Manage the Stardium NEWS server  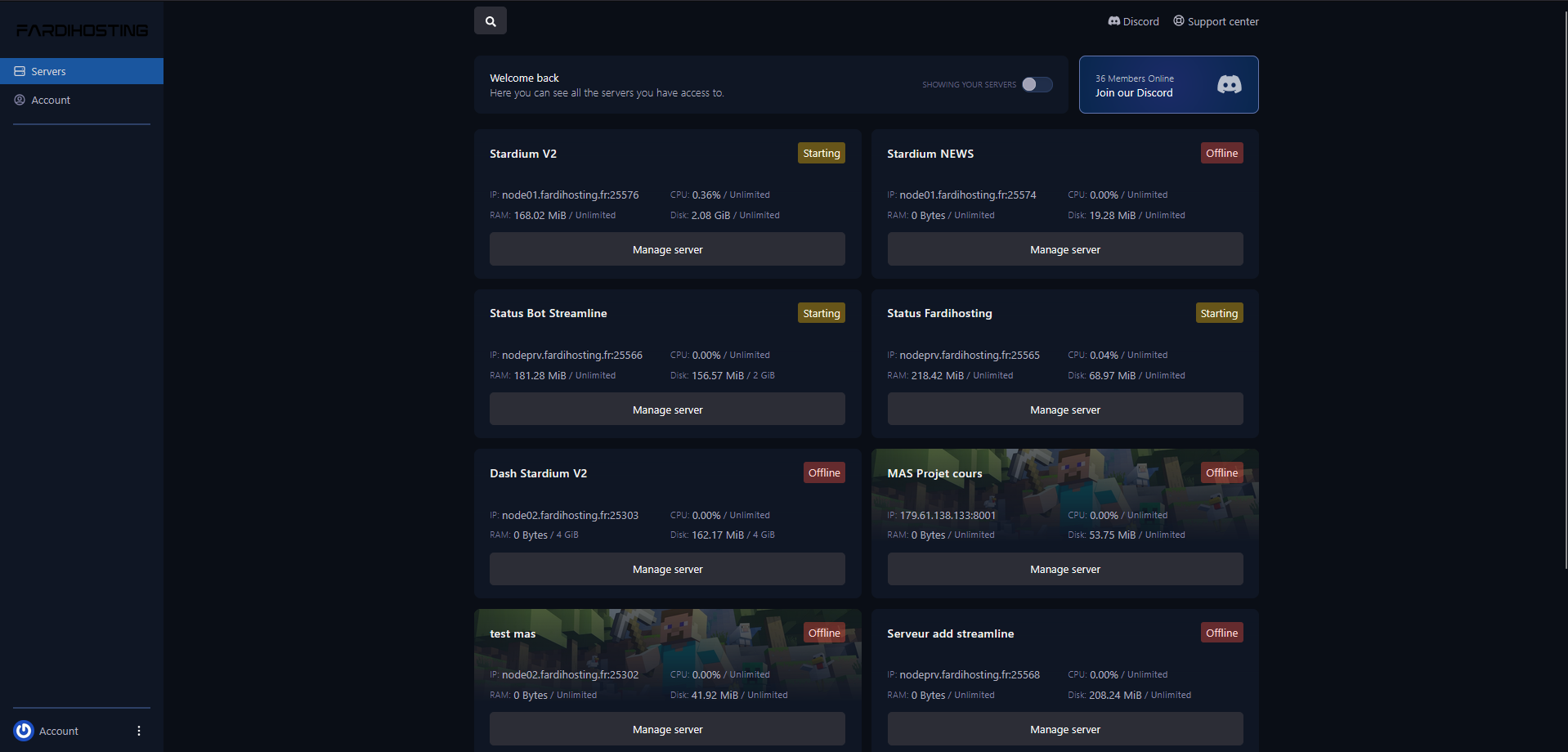tap(1065, 249)
